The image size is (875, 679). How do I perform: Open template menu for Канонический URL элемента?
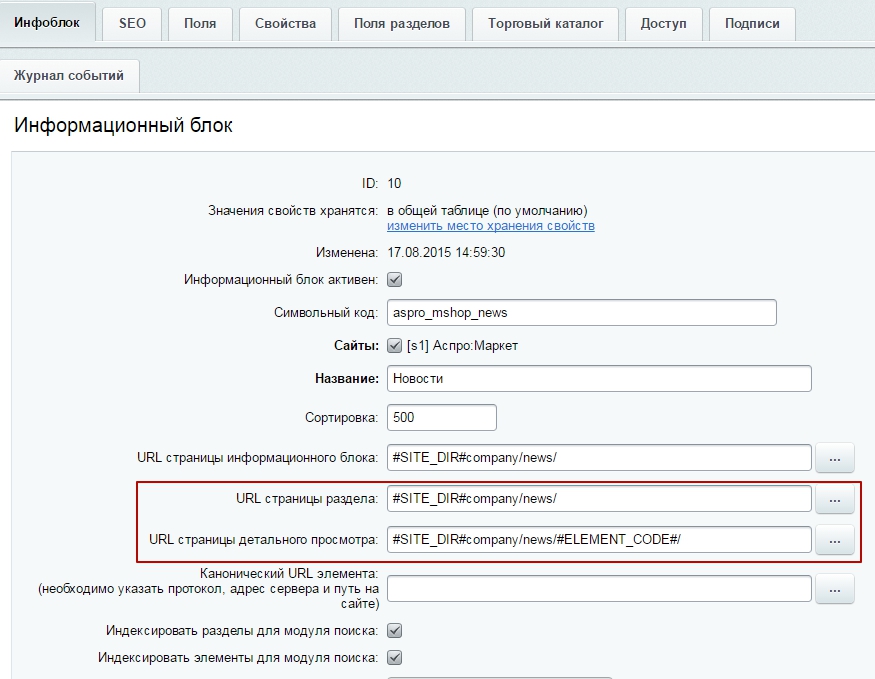tap(835, 589)
